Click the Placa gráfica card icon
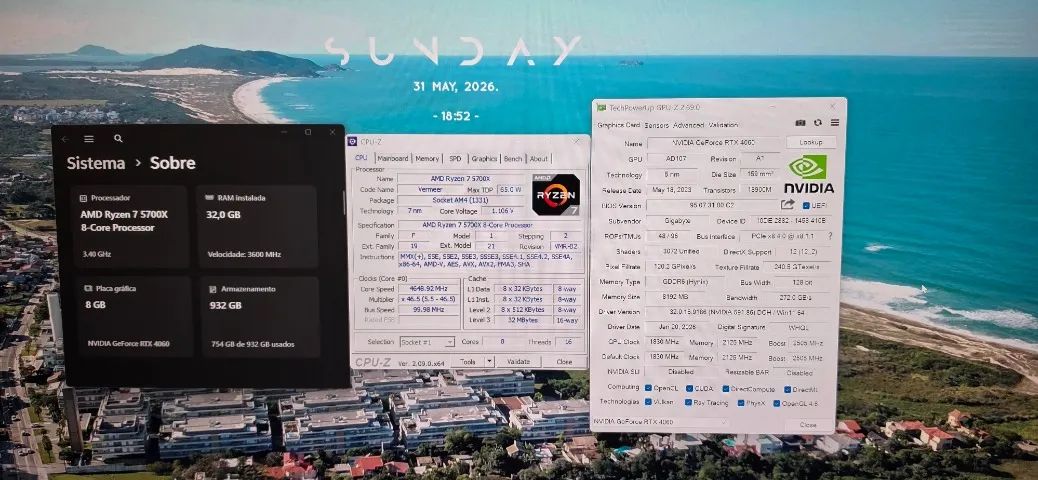Viewport: 1038px width, 480px height. (x=88, y=289)
